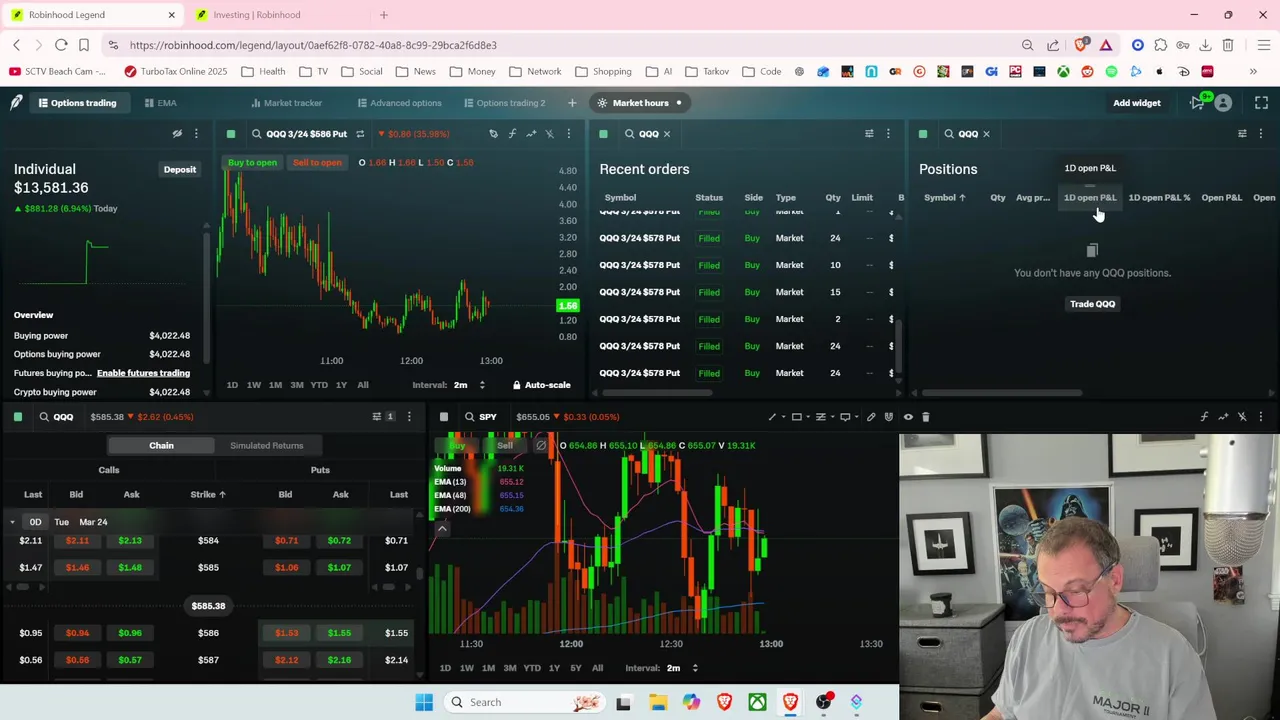The image size is (1280, 720).
Task: Enter fullscreen layout mode
Action: (x=1261, y=103)
